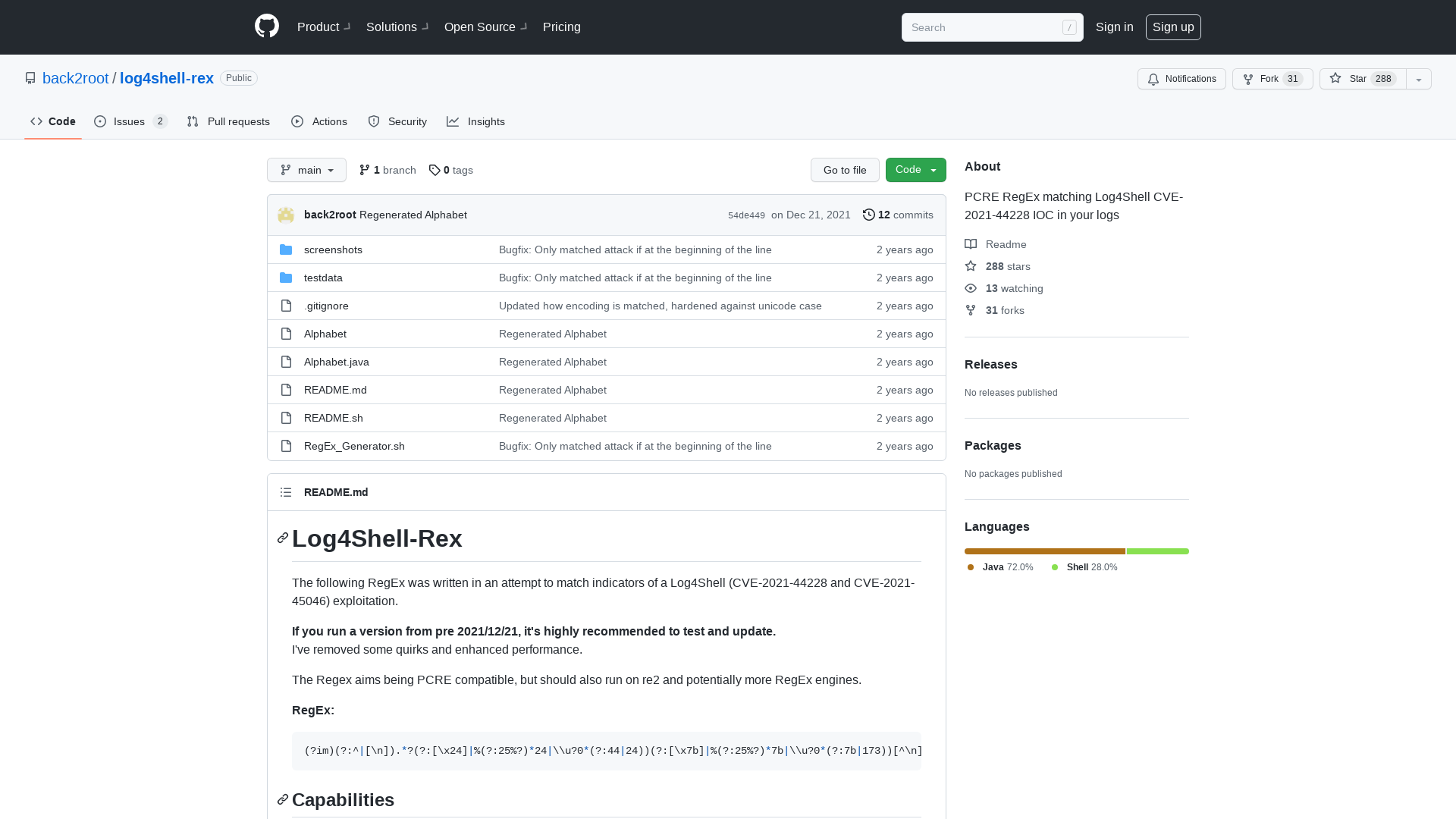Open the README.md file in file list

pos(335,390)
